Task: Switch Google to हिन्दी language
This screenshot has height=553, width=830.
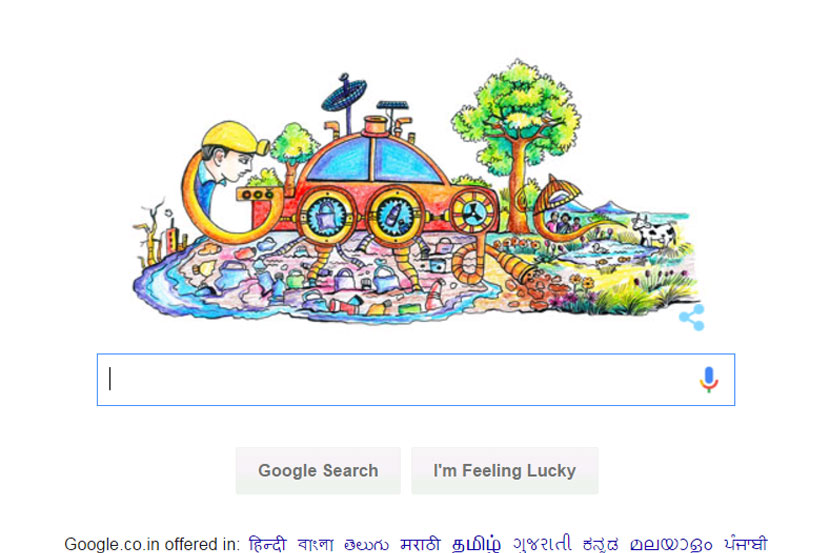Action: tap(267, 544)
